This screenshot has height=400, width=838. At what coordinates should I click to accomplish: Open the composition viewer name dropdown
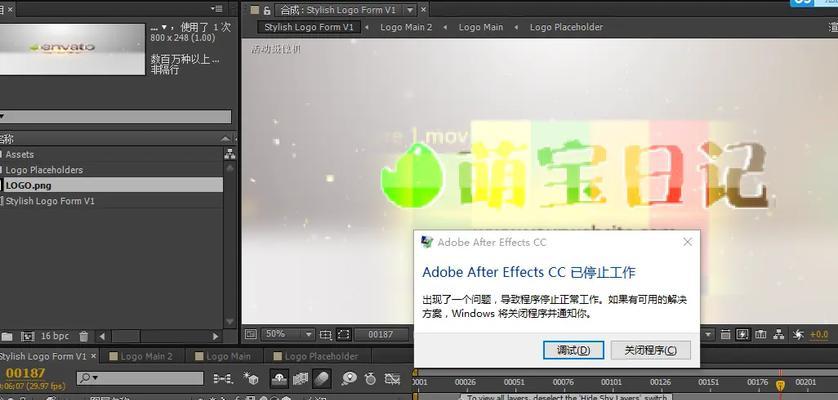409,10
